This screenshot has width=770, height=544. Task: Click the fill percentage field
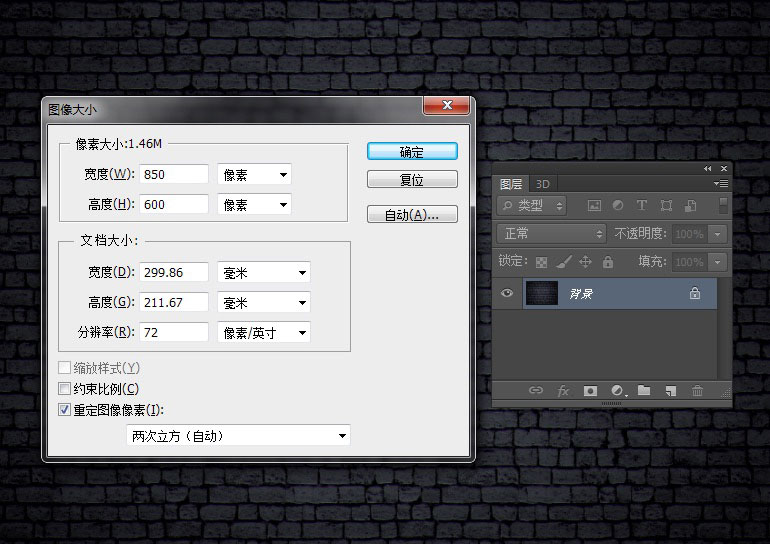689,262
